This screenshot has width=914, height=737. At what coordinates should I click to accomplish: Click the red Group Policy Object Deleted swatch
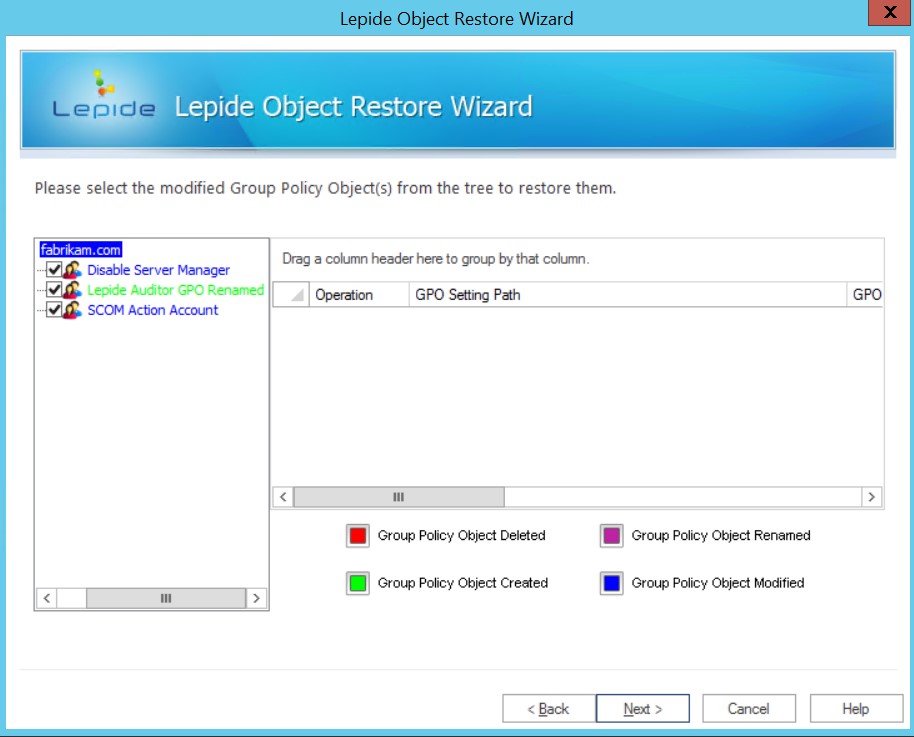point(358,536)
